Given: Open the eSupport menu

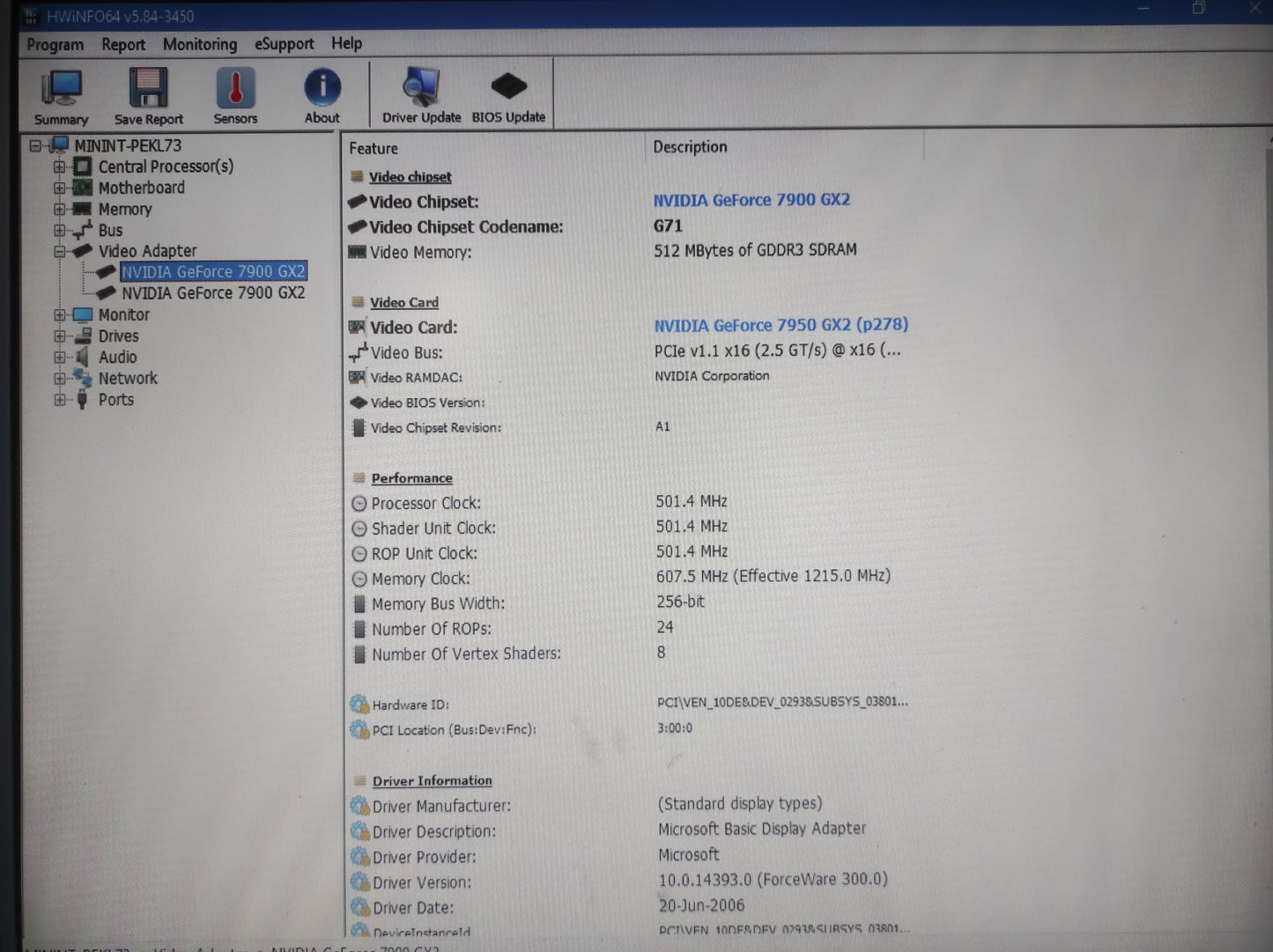Looking at the screenshot, I should tap(284, 43).
